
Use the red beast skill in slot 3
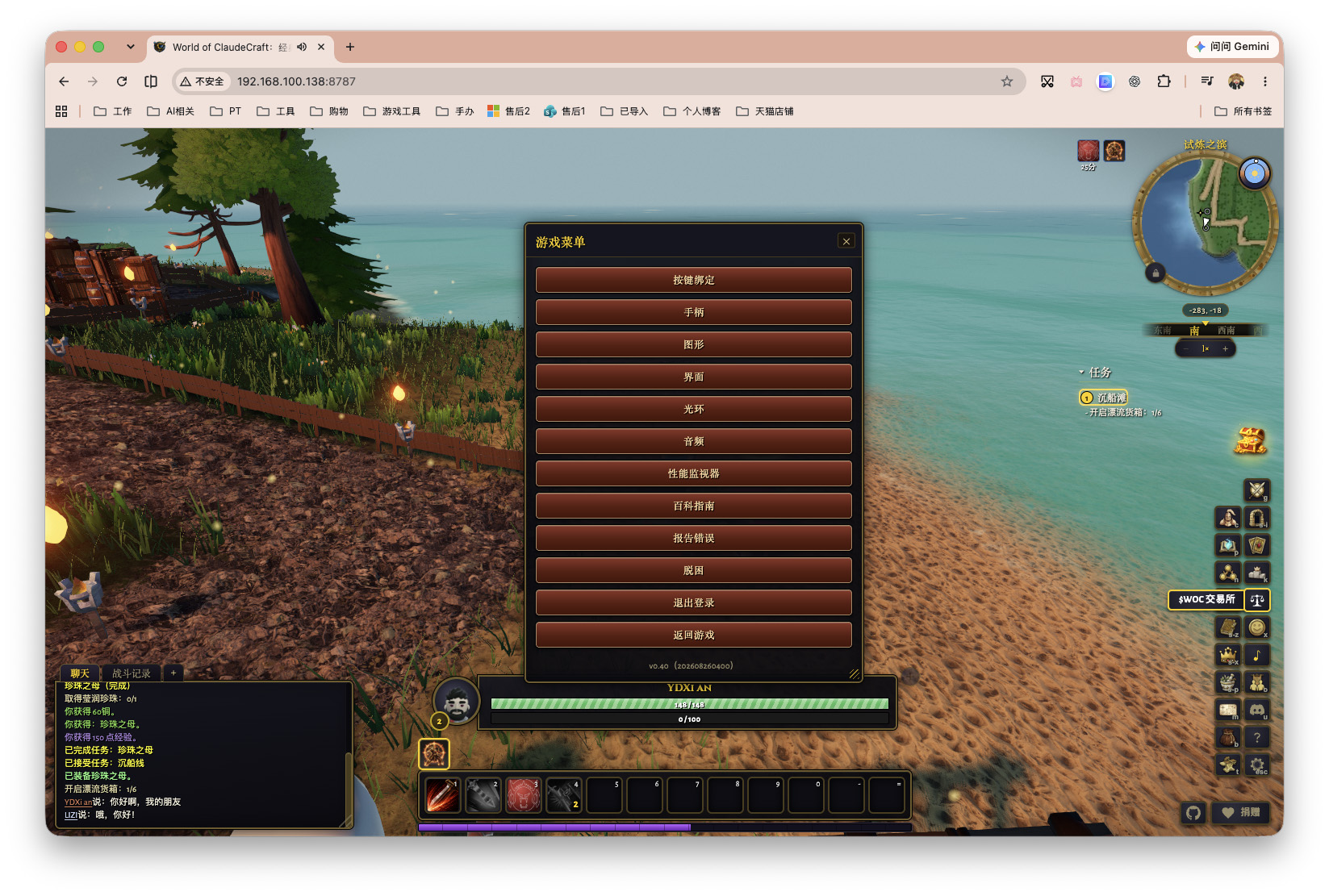click(x=523, y=795)
